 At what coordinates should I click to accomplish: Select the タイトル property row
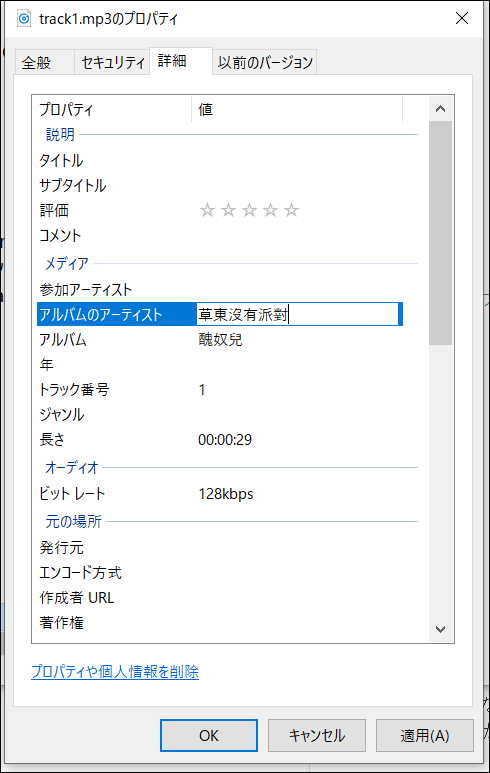point(220,160)
